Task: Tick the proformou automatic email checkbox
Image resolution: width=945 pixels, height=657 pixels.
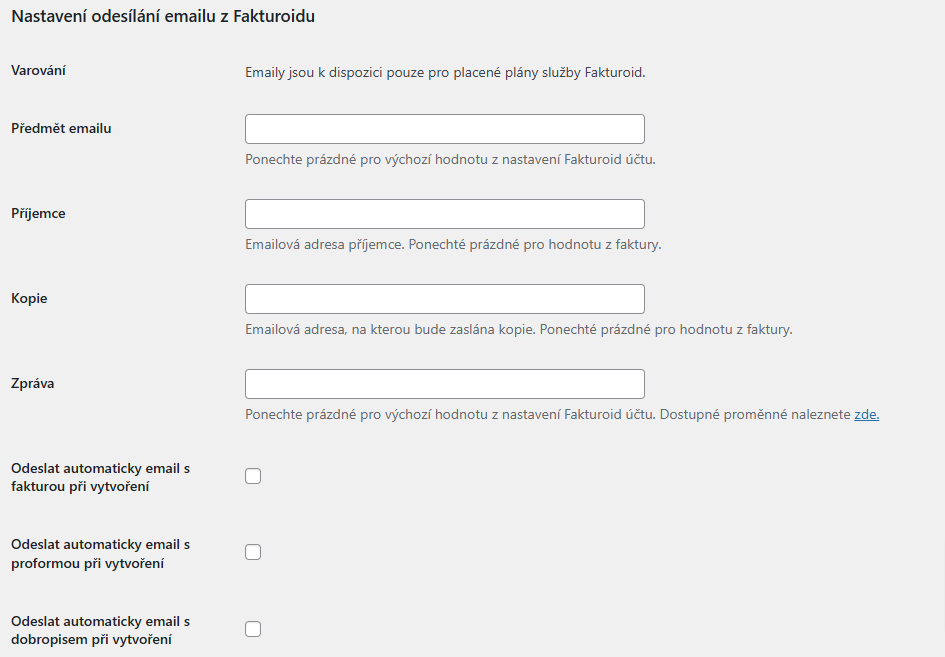Action: [x=253, y=552]
